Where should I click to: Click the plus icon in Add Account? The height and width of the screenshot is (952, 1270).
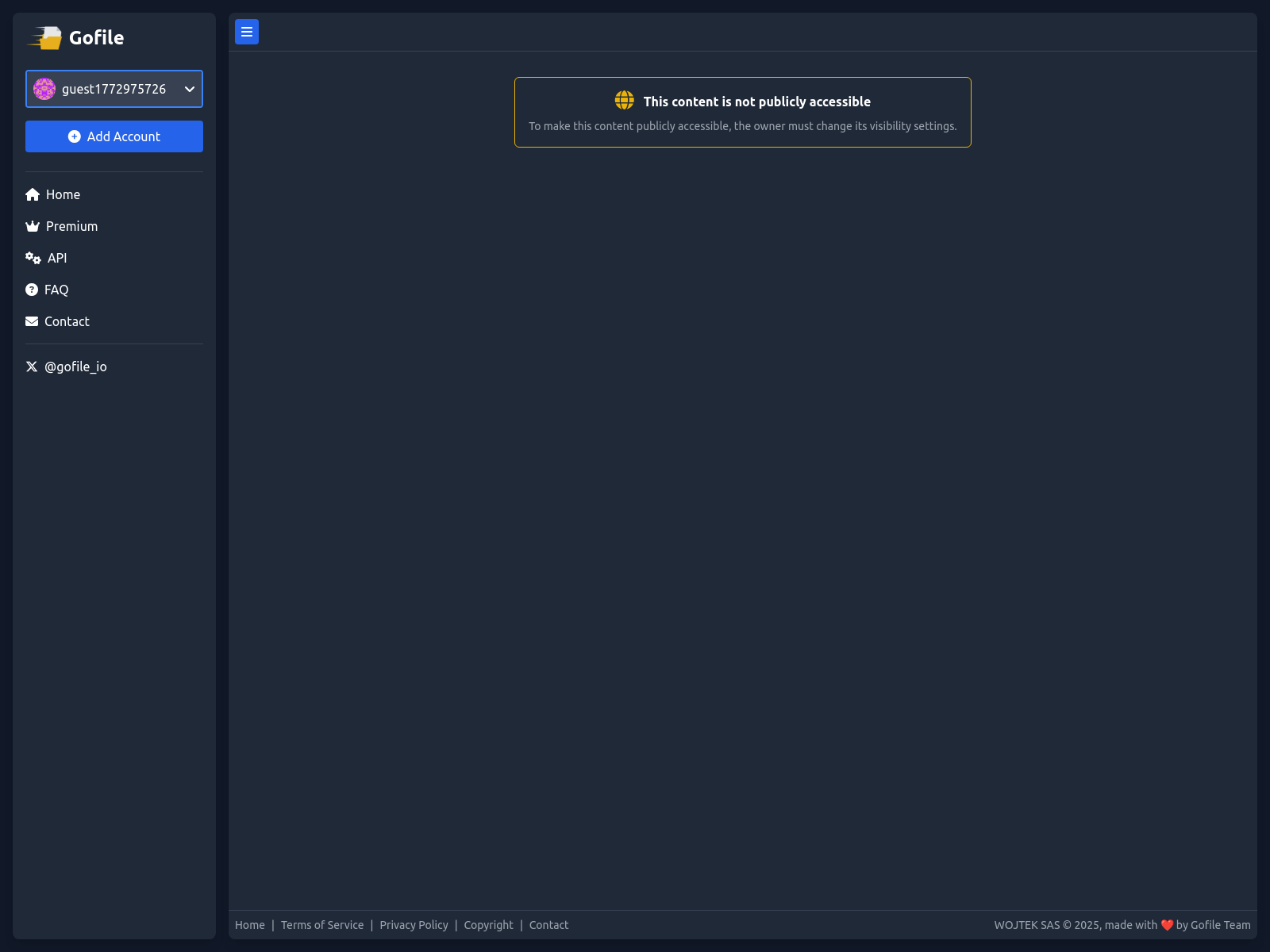coord(75,136)
